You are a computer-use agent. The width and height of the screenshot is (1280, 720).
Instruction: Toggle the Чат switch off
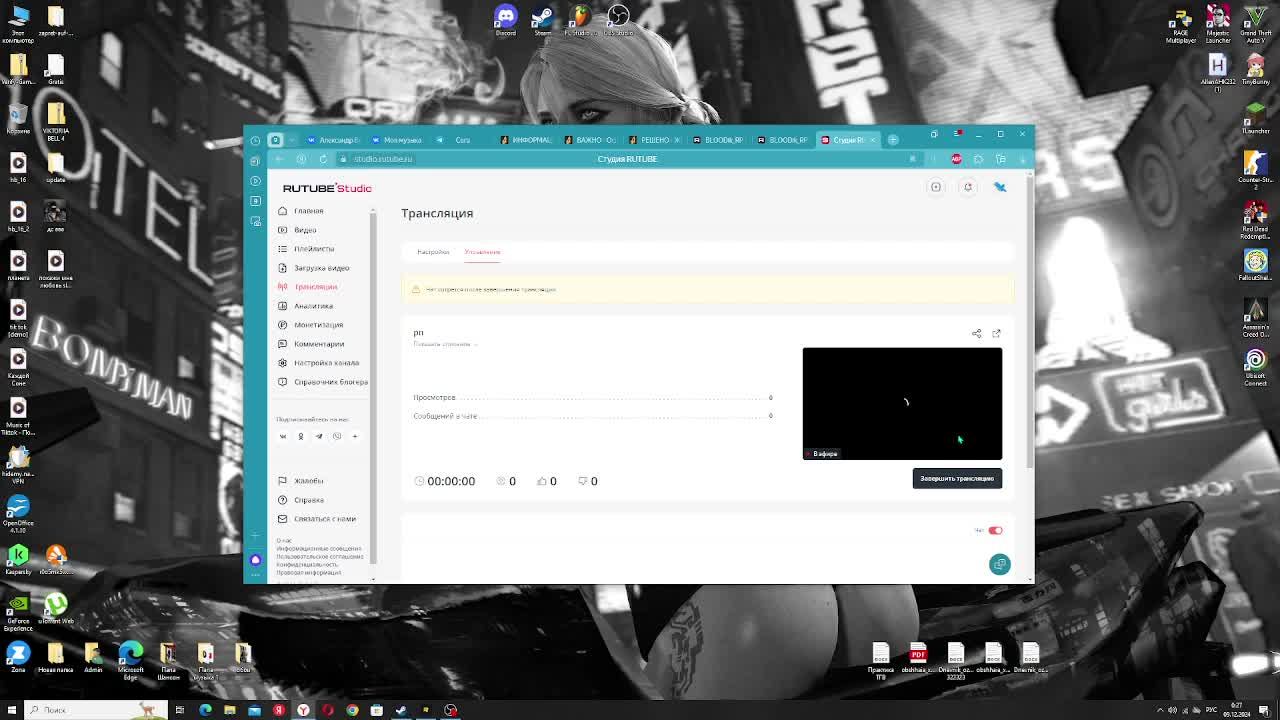995,531
